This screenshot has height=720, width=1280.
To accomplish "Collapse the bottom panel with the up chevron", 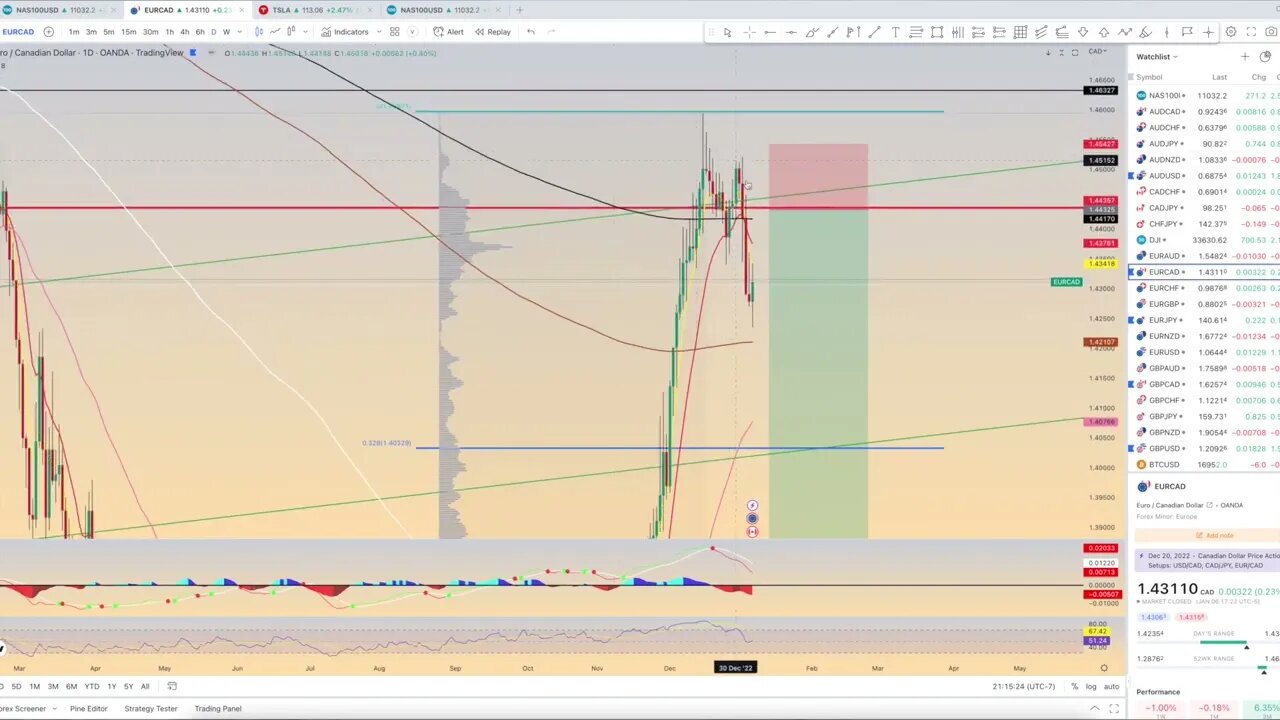I will tap(1095, 708).
